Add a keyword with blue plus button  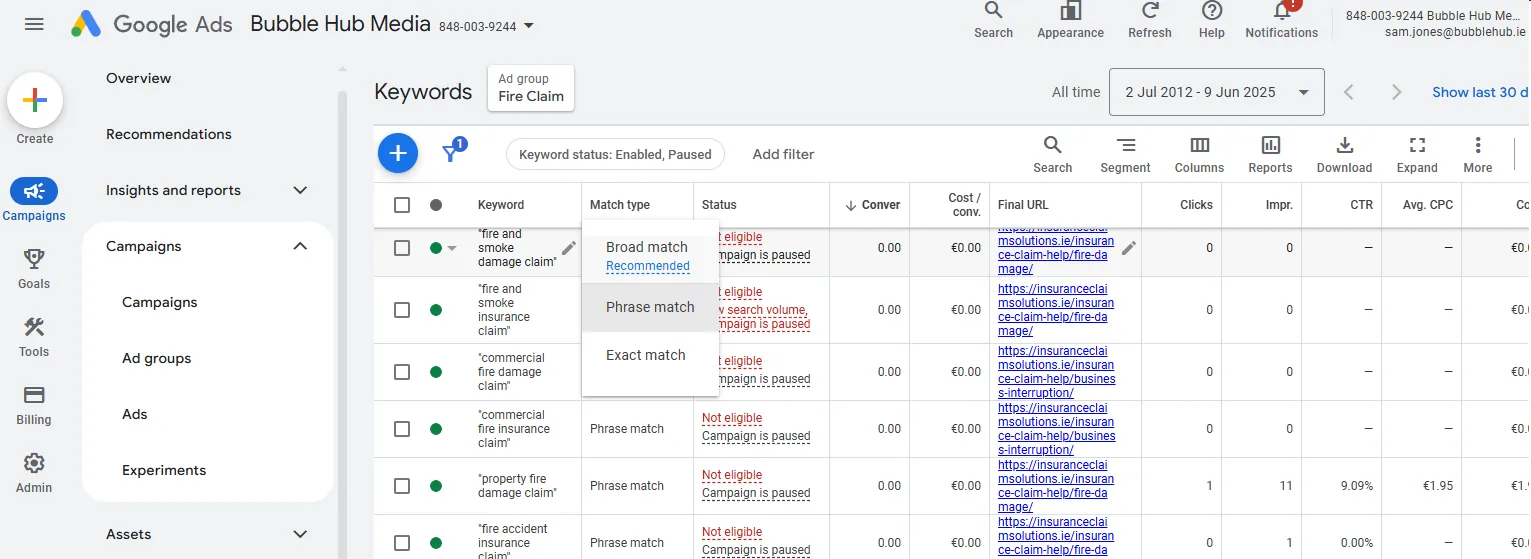tap(398, 153)
